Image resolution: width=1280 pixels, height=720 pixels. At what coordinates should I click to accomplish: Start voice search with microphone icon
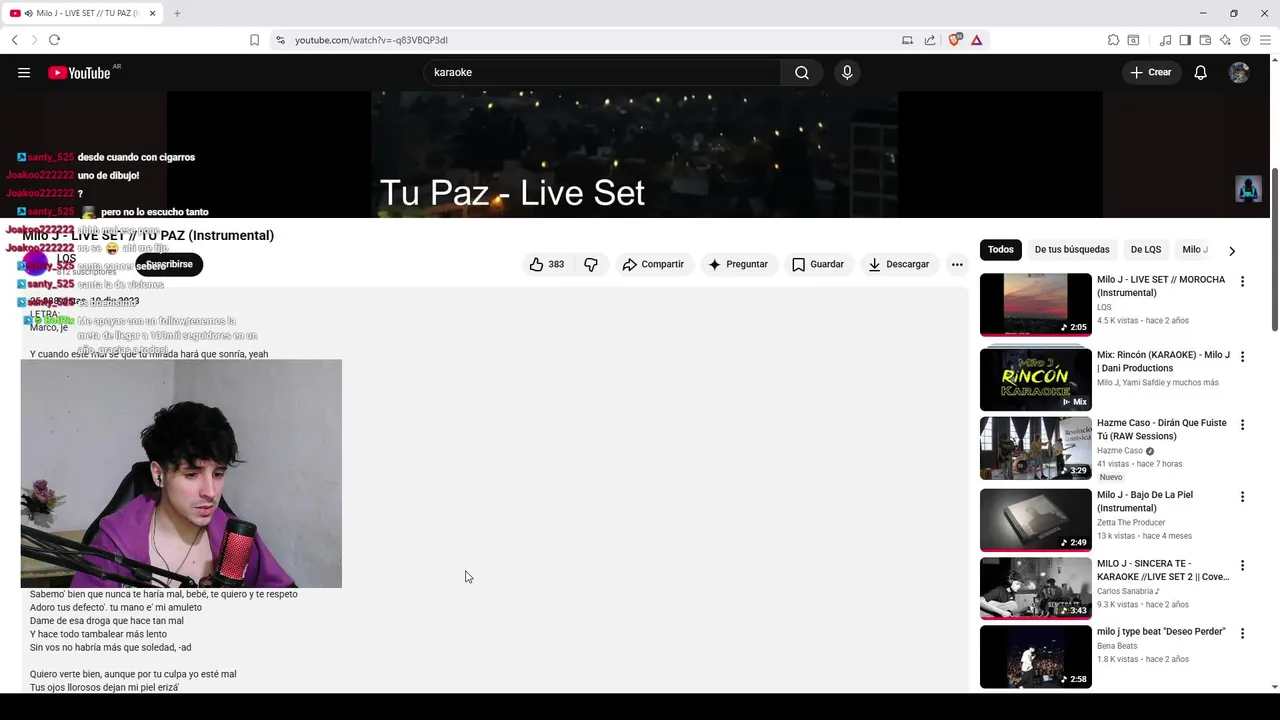847,72
